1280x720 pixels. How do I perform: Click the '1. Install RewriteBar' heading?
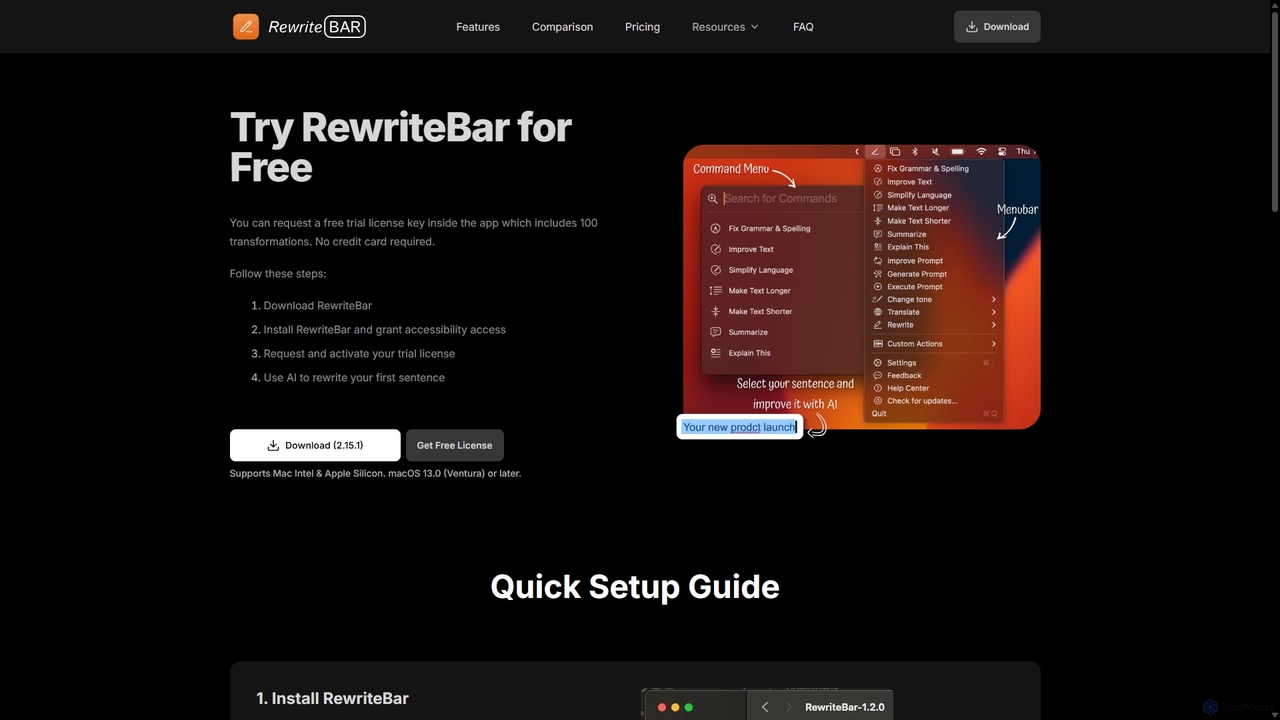click(x=332, y=698)
